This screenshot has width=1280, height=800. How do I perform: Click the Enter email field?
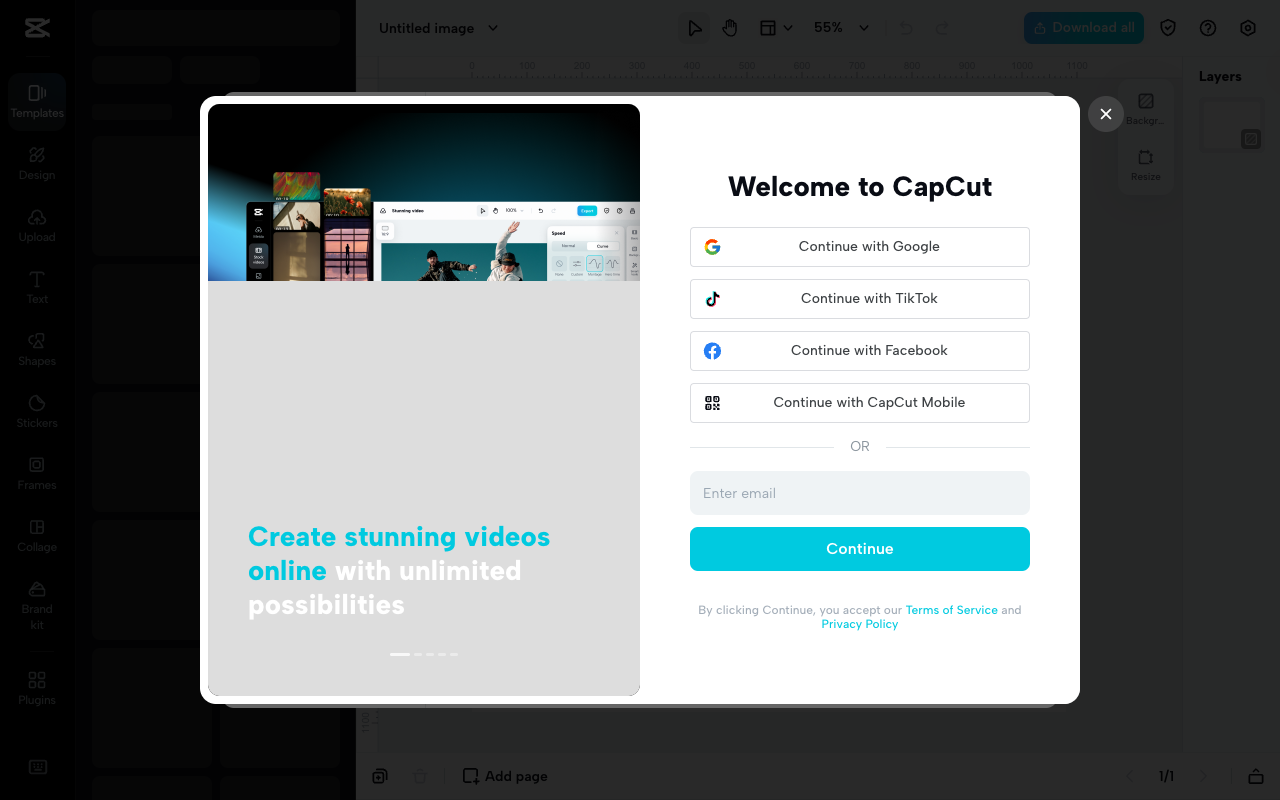(x=860, y=493)
